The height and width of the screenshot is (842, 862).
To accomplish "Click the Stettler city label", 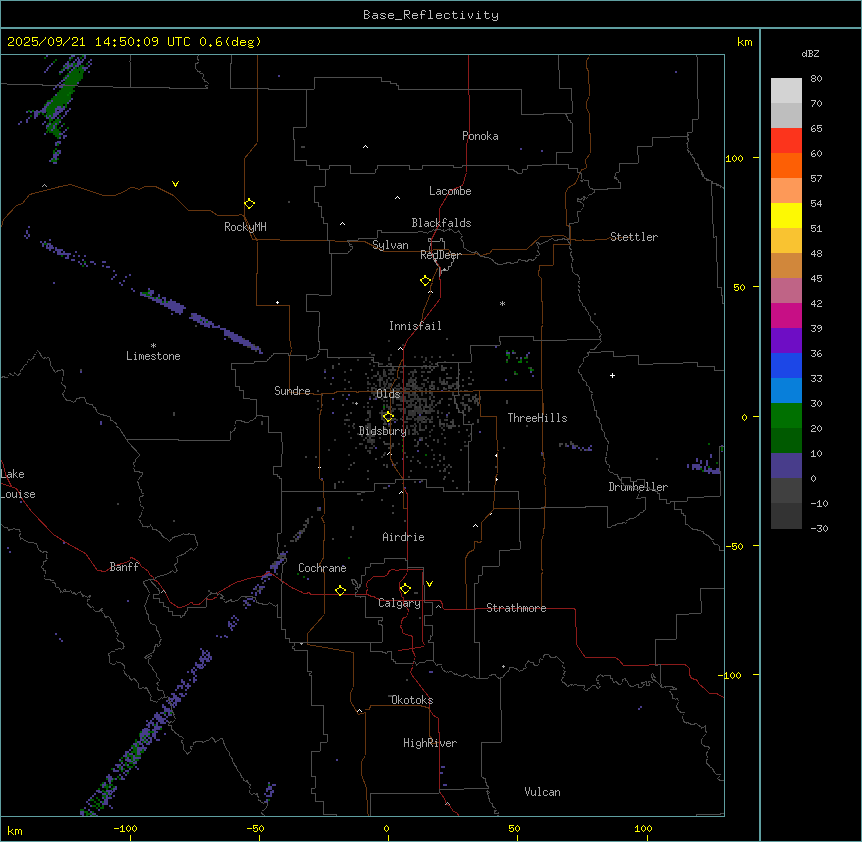I will pyautogui.click(x=634, y=237).
